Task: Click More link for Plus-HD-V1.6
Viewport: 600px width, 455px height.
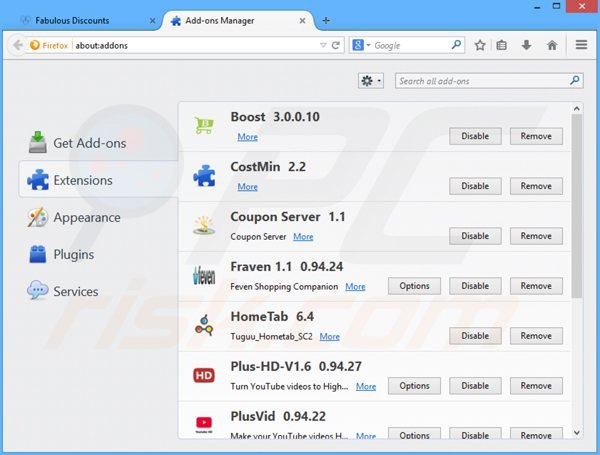Action: pos(366,387)
